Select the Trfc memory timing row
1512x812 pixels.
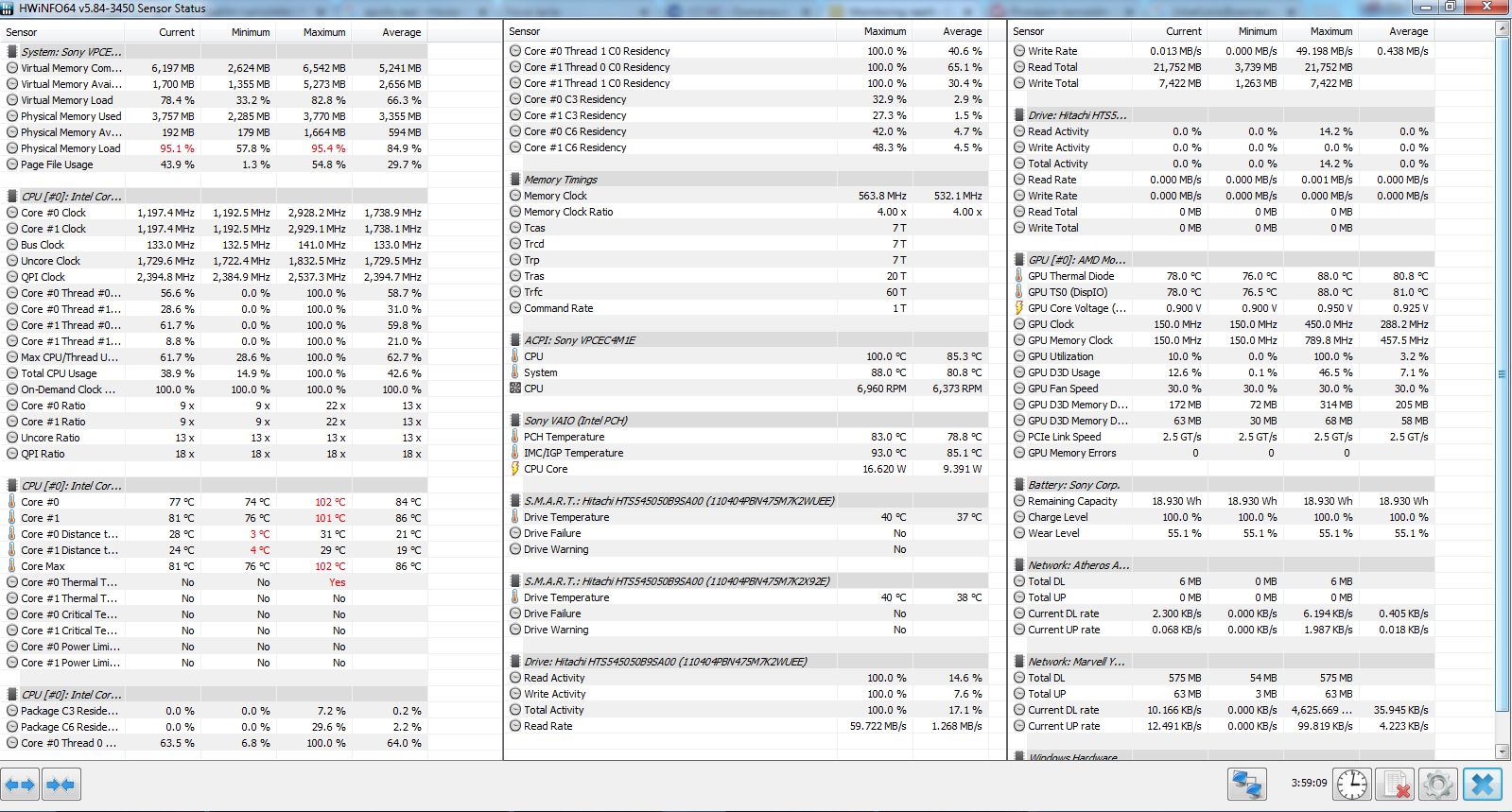(x=747, y=292)
